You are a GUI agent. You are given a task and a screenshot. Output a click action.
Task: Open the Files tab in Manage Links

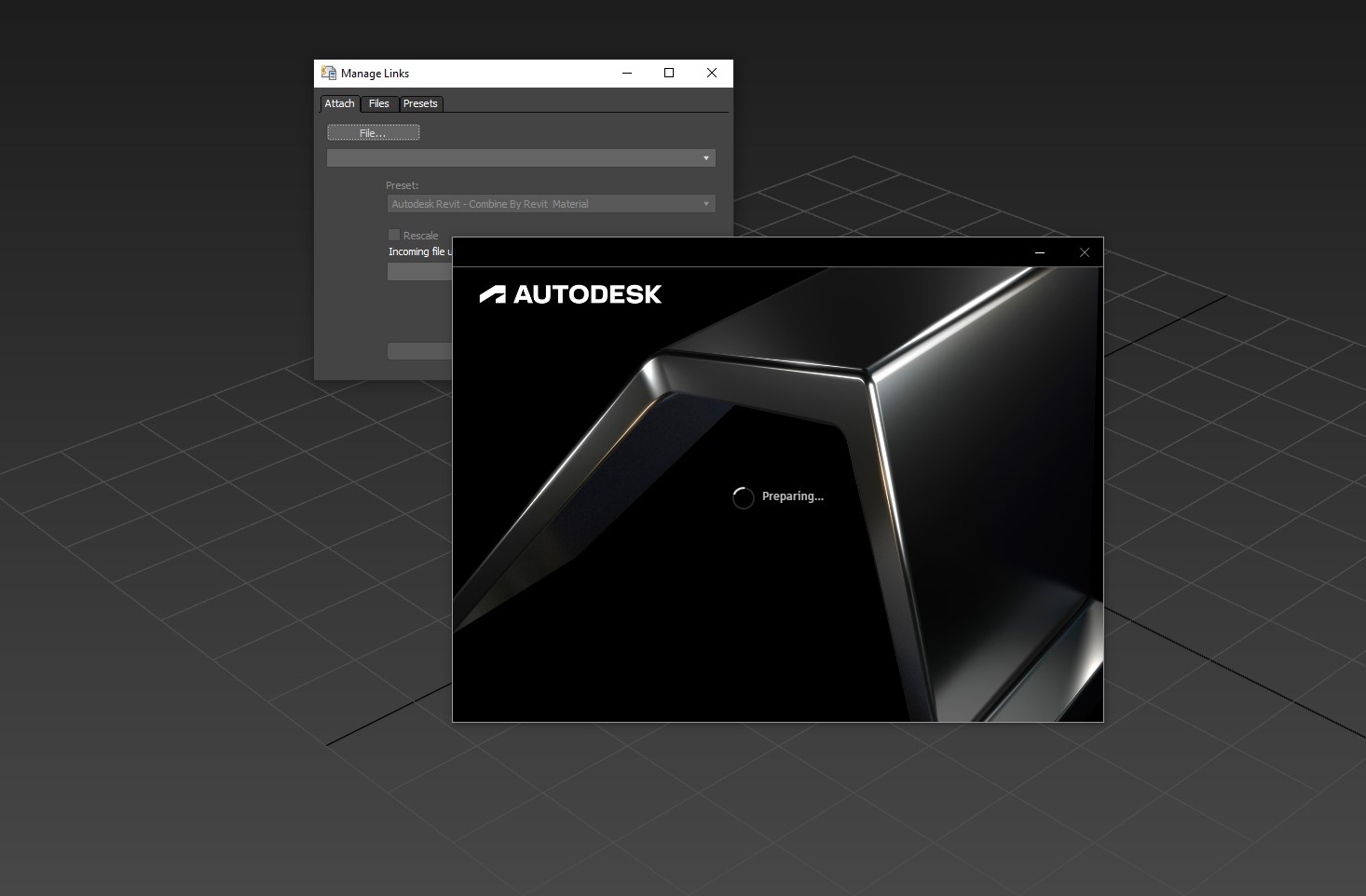(x=378, y=103)
